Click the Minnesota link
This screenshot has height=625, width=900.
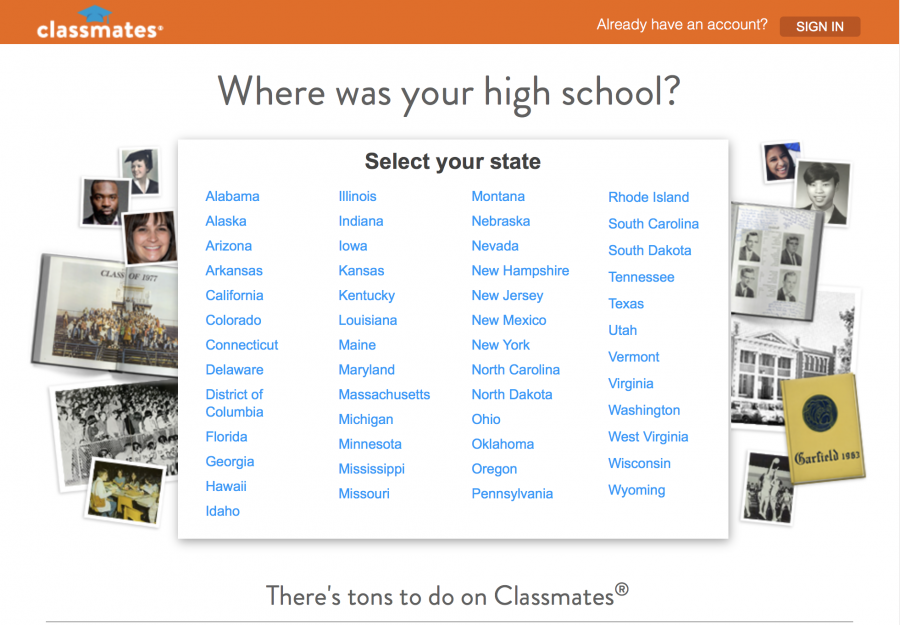coord(370,444)
